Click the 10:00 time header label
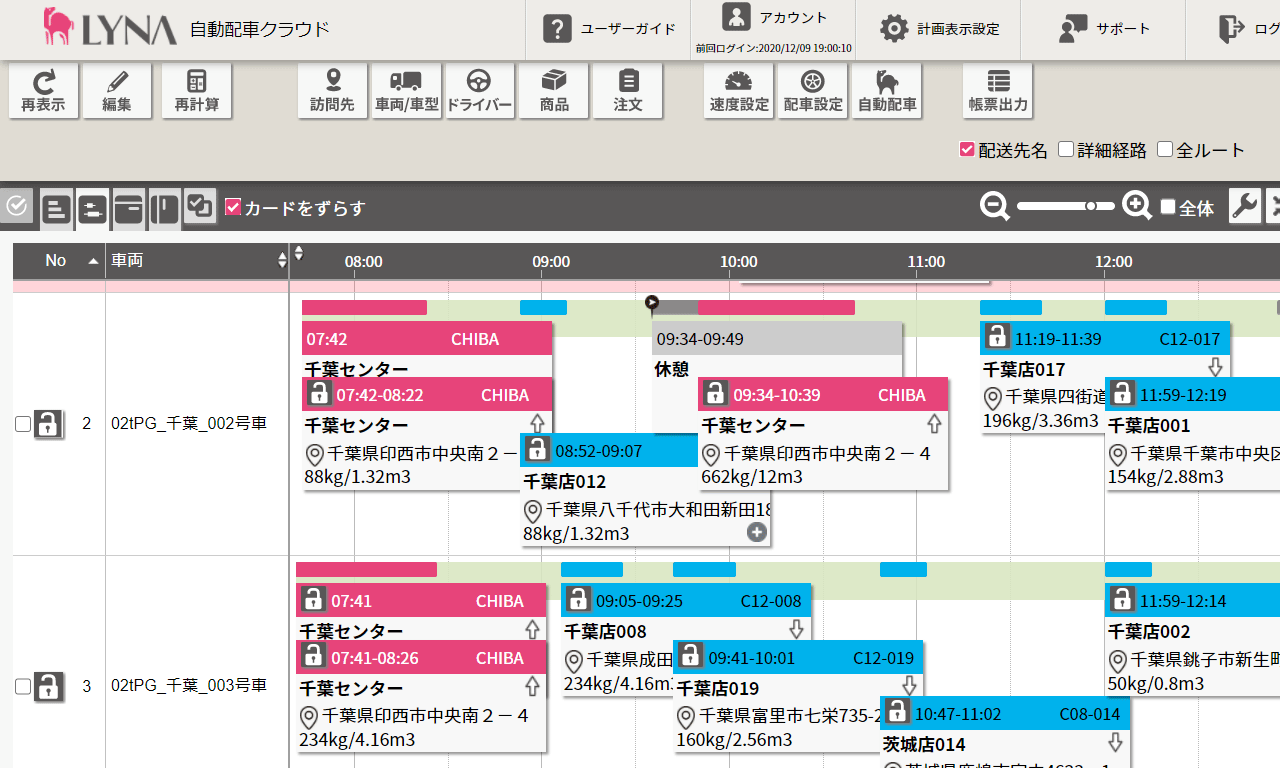 (738, 261)
